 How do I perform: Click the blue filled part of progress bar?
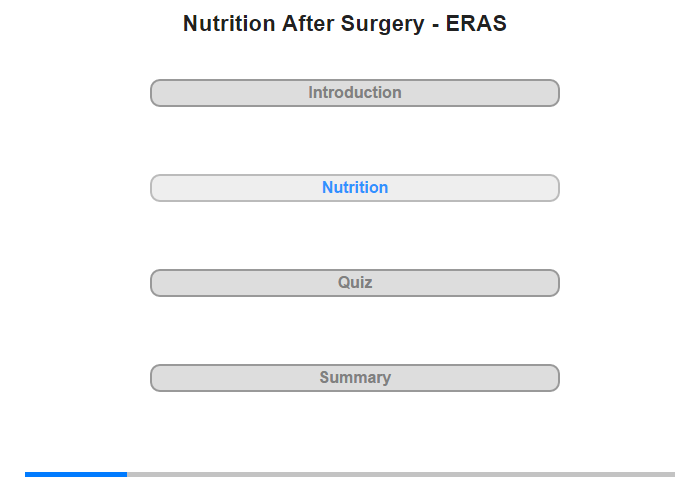click(x=76, y=474)
